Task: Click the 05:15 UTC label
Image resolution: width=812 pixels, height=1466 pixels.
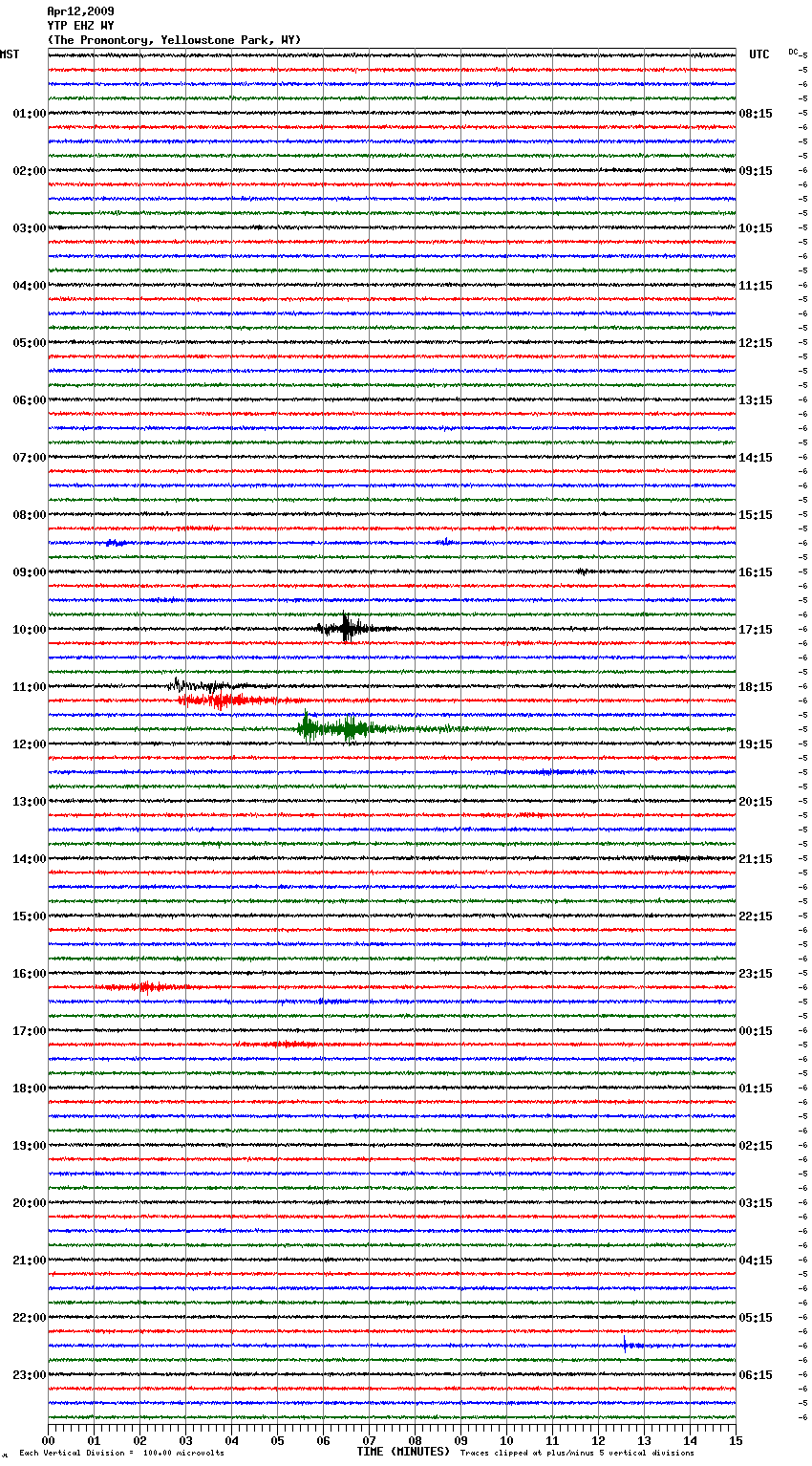Action: click(756, 1318)
